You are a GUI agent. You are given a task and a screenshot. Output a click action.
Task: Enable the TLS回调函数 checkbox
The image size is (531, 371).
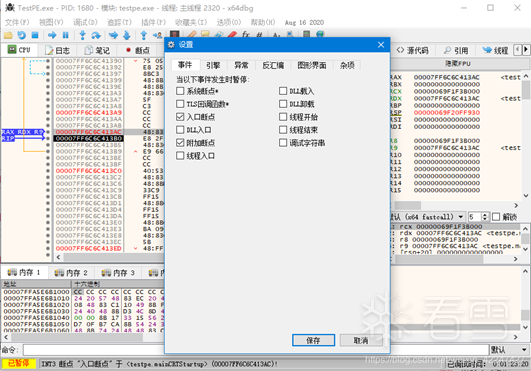(x=180, y=104)
